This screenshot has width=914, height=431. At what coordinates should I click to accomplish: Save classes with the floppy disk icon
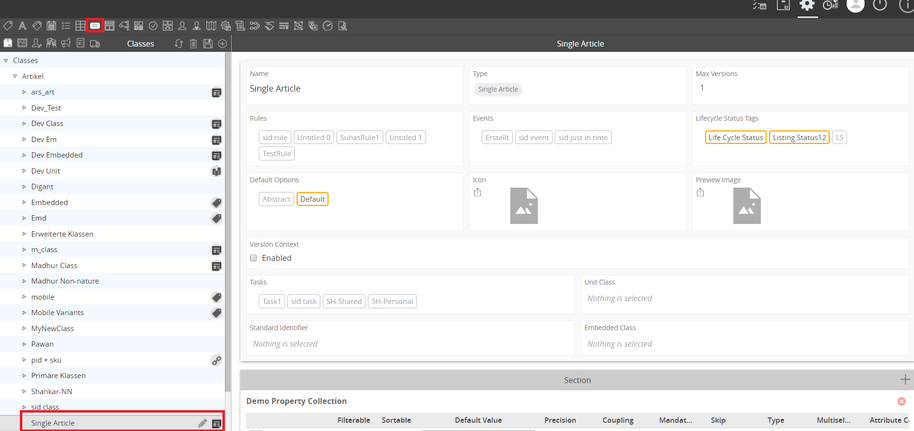208,44
